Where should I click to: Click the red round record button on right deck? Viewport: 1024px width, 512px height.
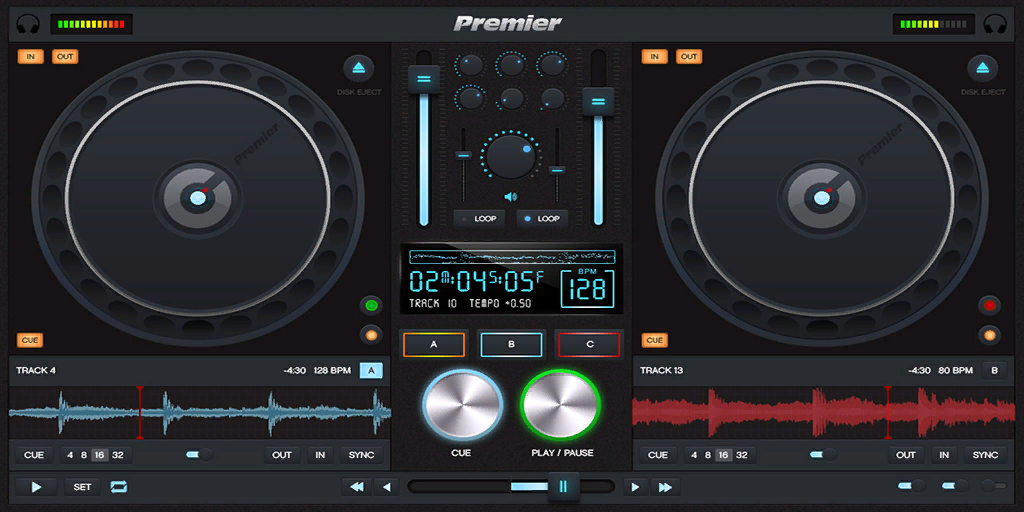pyautogui.click(x=989, y=305)
